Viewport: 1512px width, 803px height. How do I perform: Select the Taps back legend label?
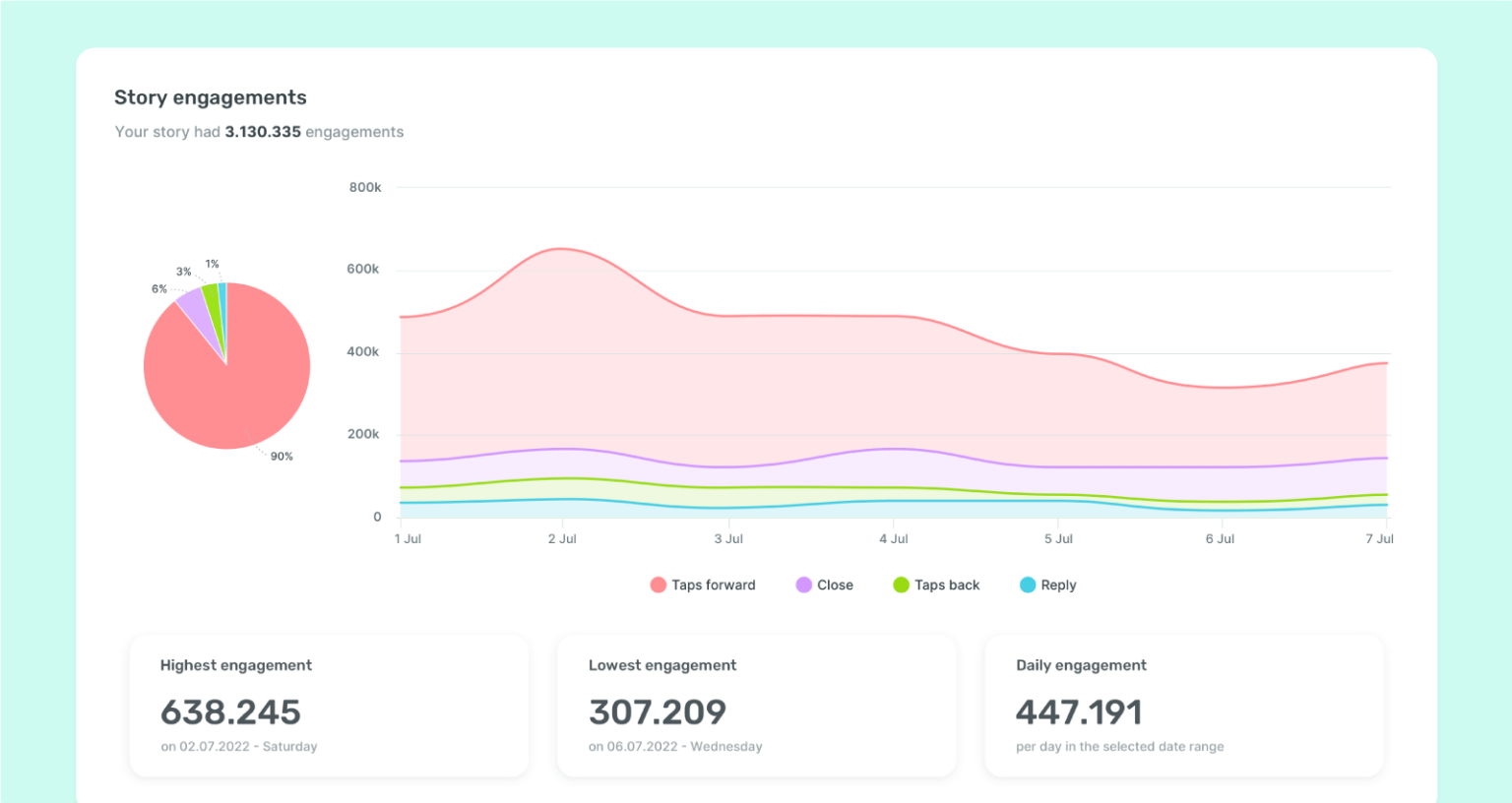(x=946, y=585)
